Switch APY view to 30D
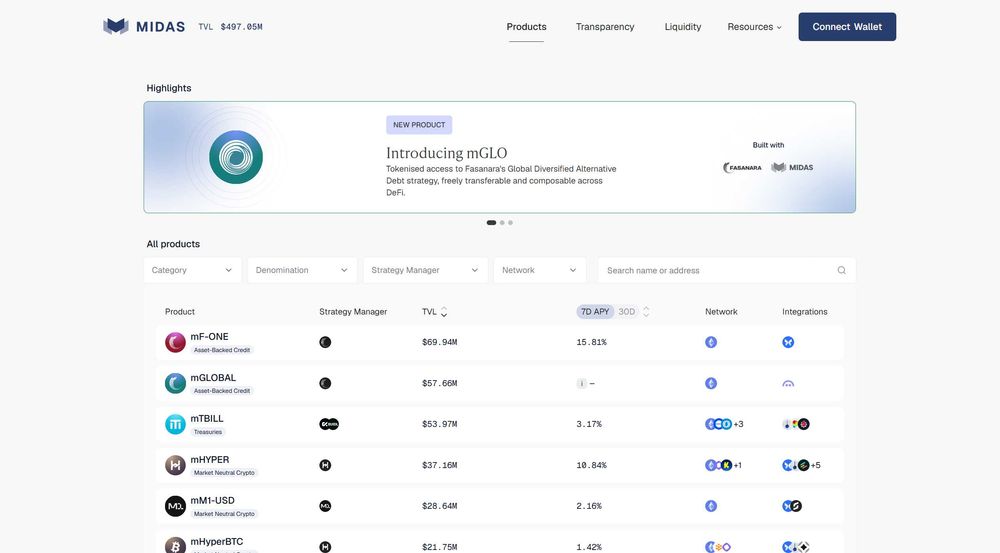 pyautogui.click(x=627, y=312)
